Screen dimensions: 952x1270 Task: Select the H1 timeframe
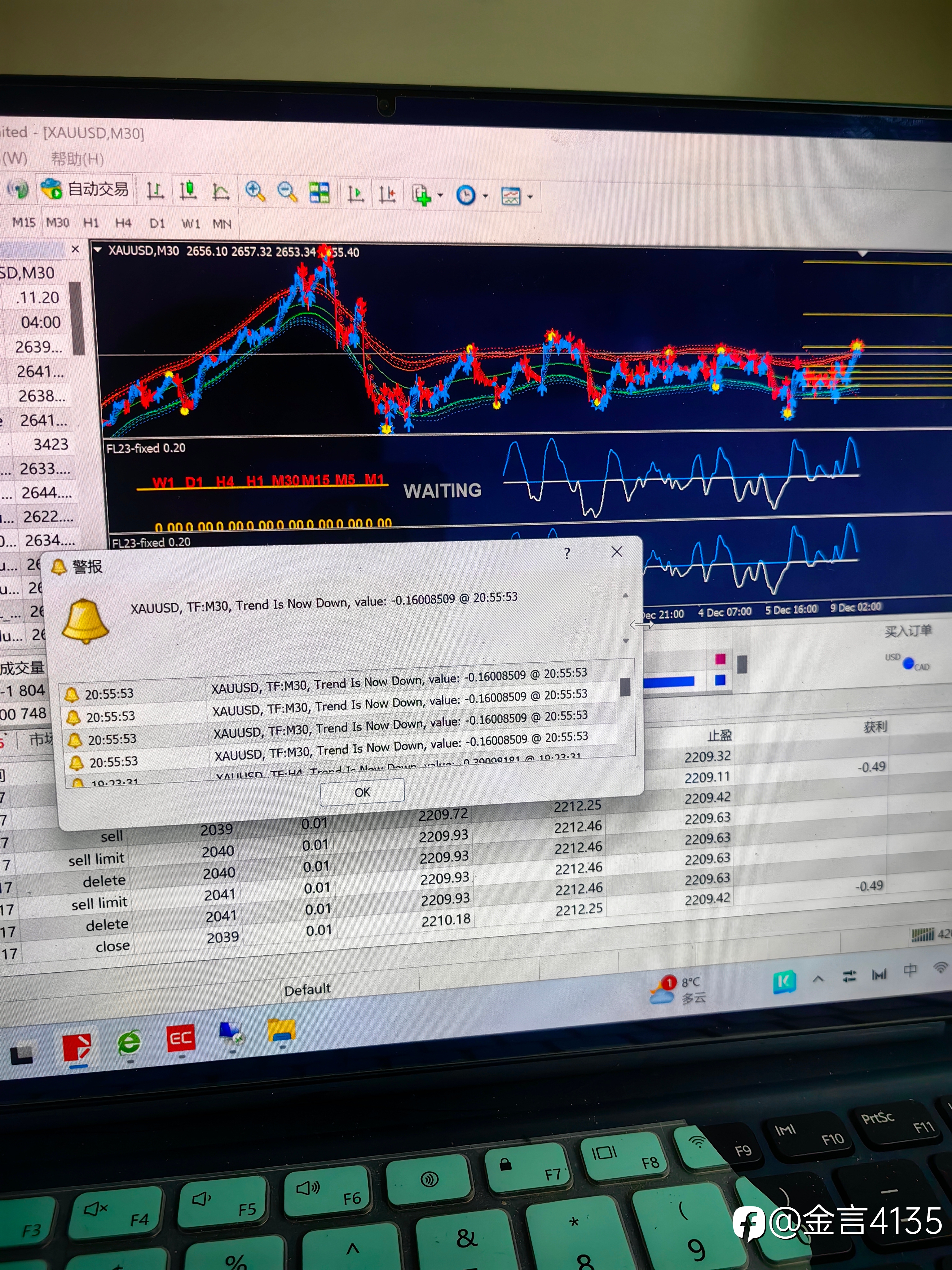[x=91, y=223]
